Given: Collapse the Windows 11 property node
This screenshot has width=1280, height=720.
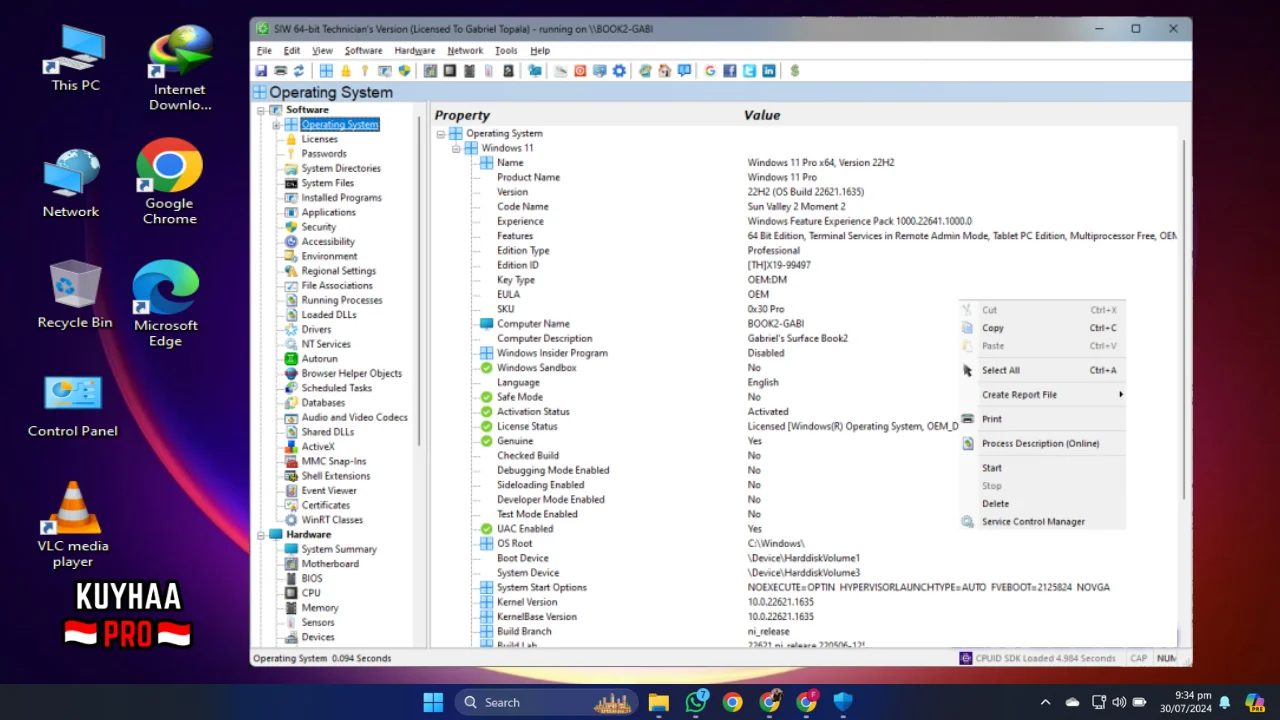Looking at the screenshot, I should [x=456, y=148].
